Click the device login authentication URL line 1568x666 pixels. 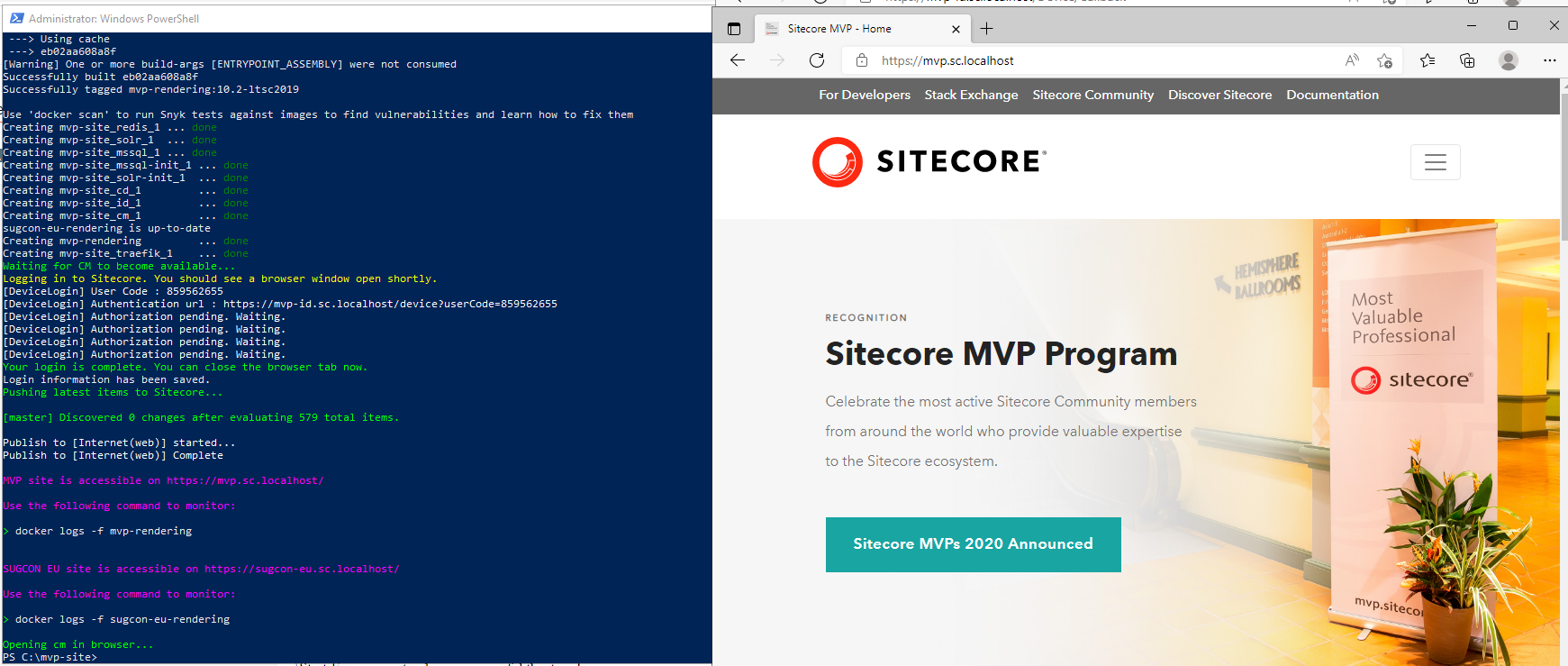(x=280, y=304)
